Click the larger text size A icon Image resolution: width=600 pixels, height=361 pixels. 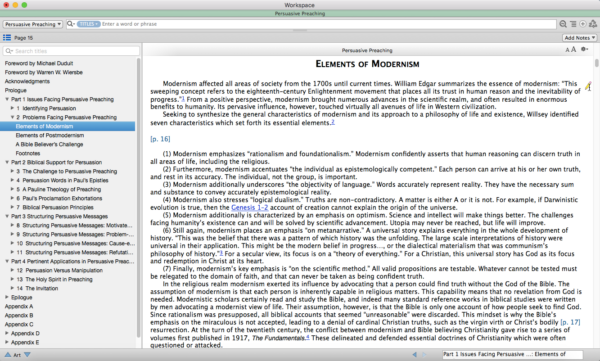point(573,49)
